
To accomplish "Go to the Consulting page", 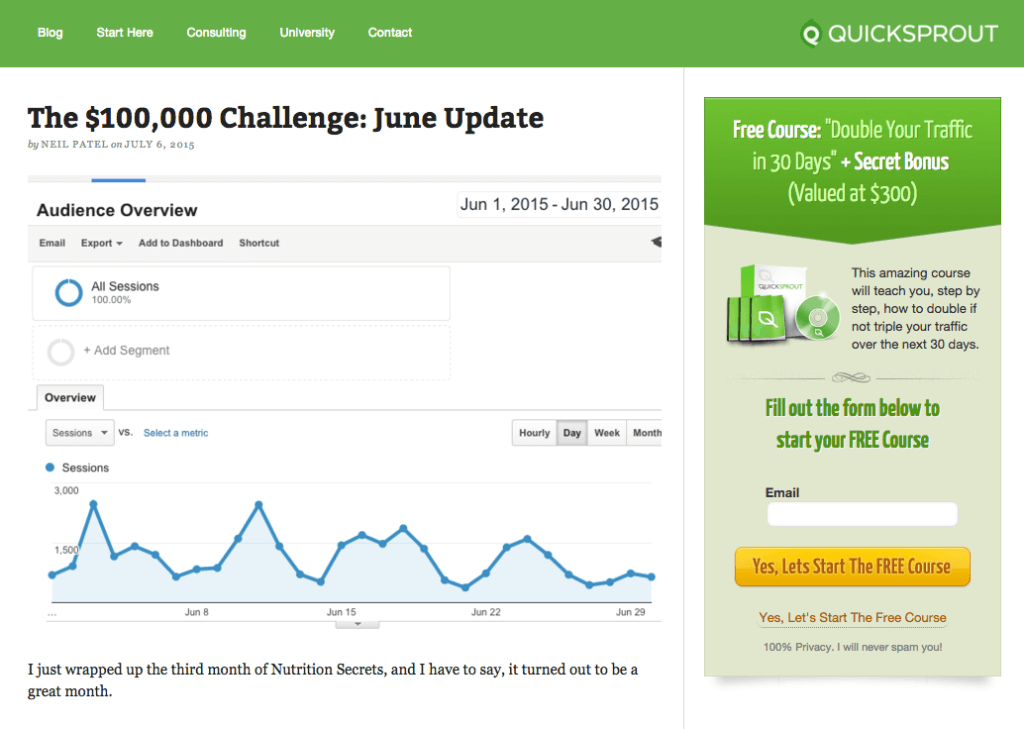I will (216, 33).
